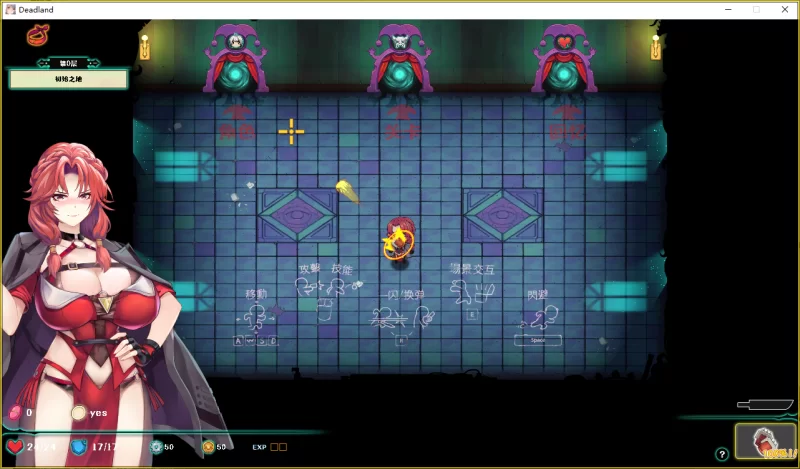Click the knife silhouette weapon icon
This screenshot has width=800, height=469.
pyautogui.click(x=765, y=405)
